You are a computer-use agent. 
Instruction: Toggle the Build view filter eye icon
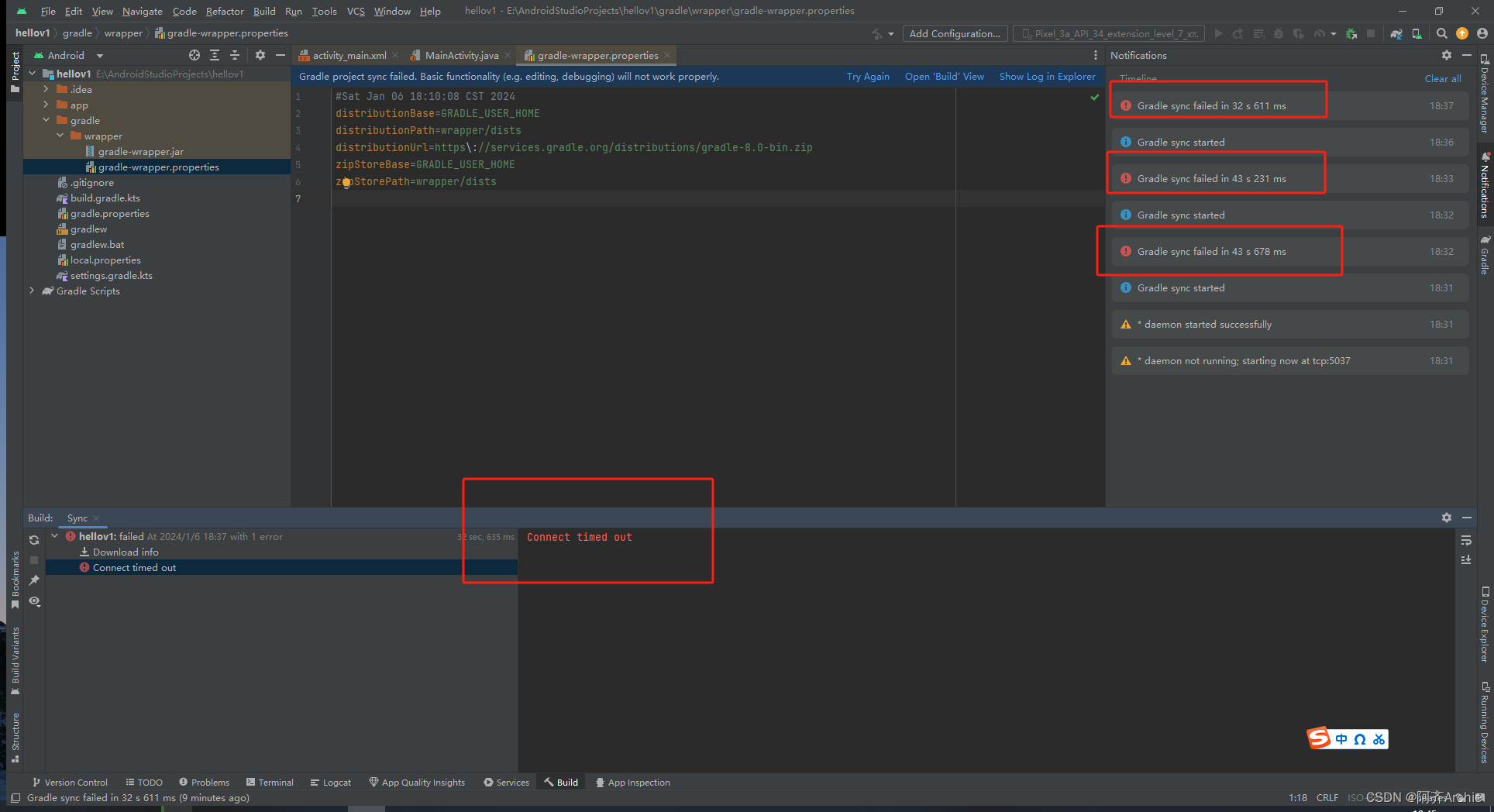click(x=34, y=601)
